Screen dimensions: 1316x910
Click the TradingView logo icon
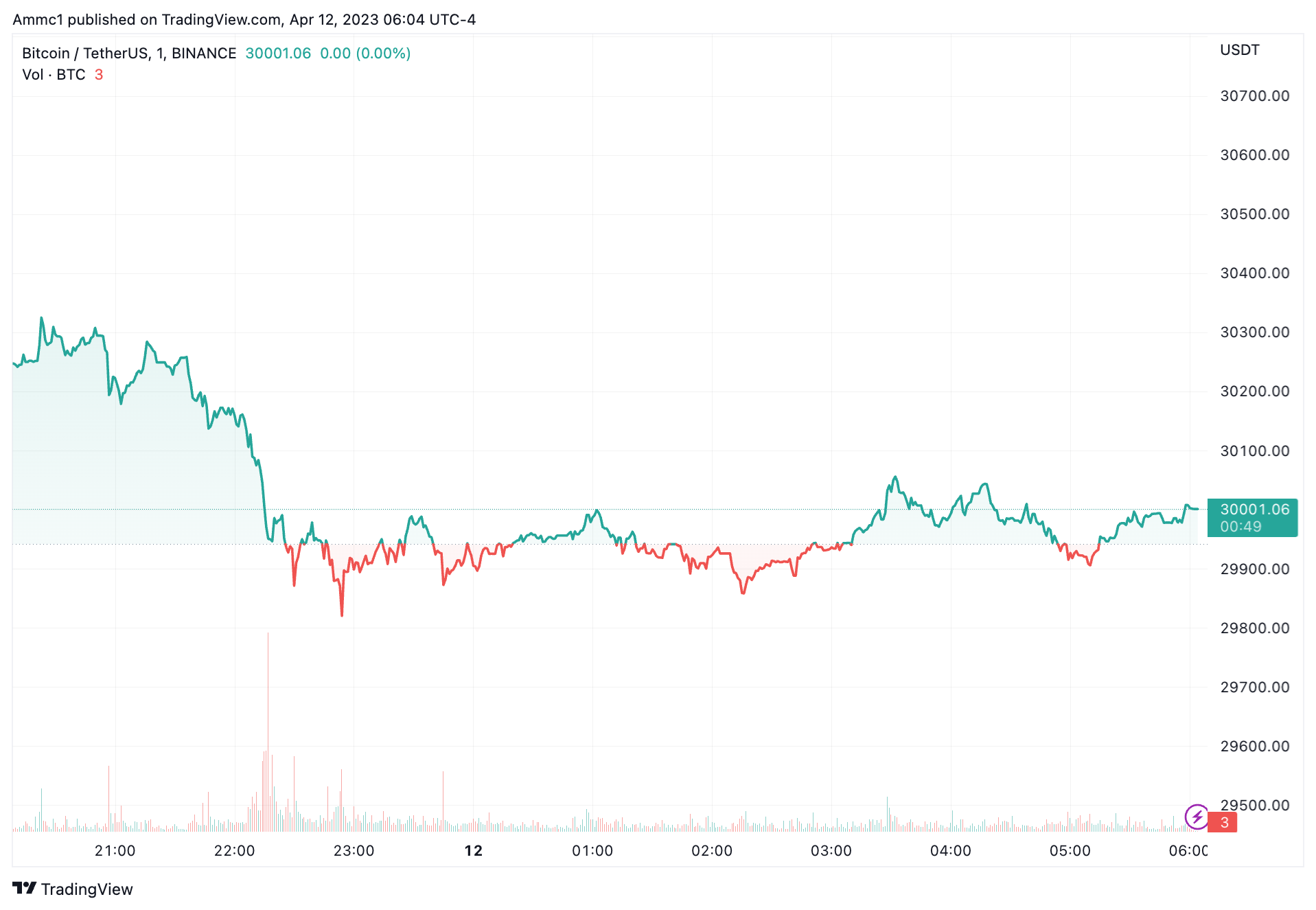[x=25, y=888]
